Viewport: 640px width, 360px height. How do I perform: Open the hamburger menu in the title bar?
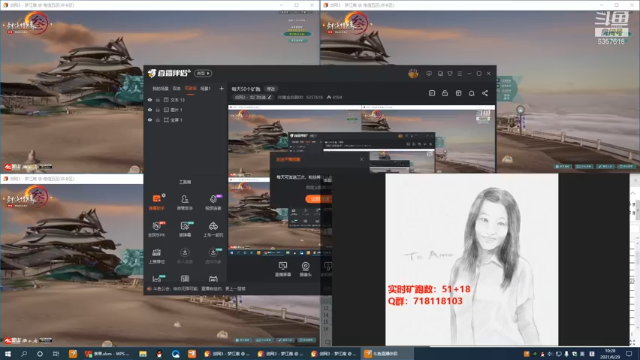(x=460, y=73)
